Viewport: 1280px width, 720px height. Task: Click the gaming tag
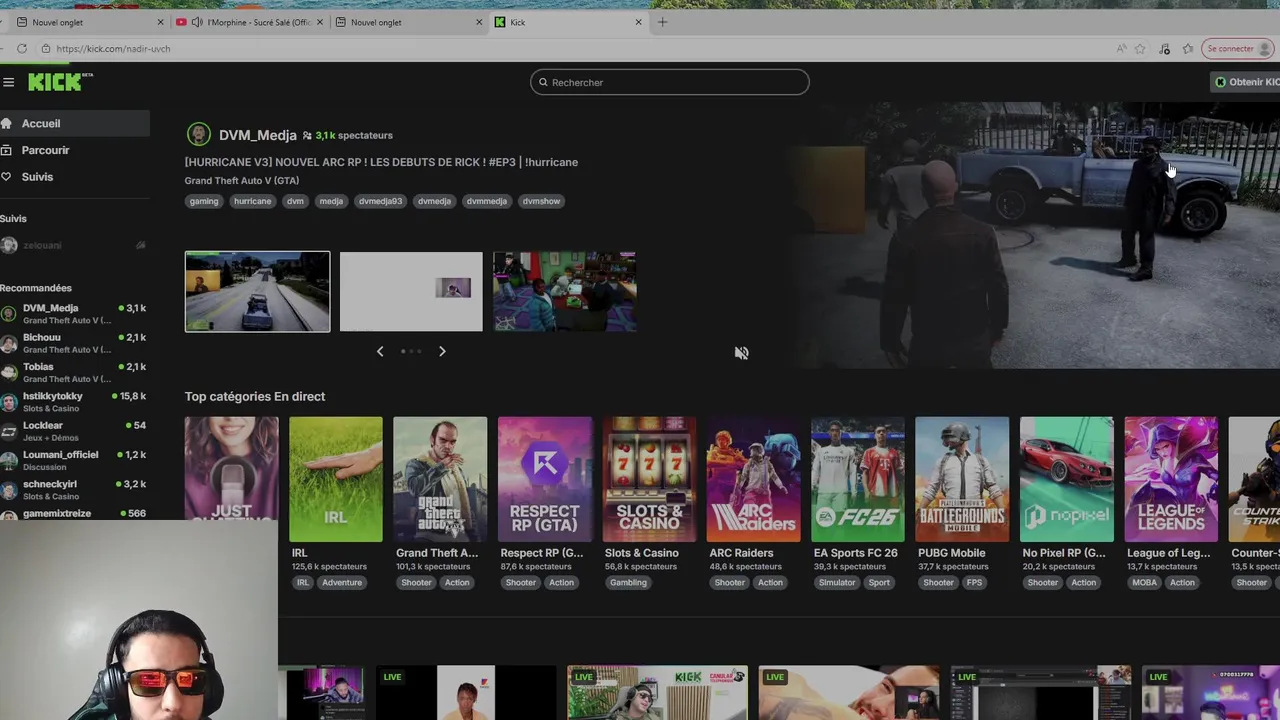coord(204,201)
